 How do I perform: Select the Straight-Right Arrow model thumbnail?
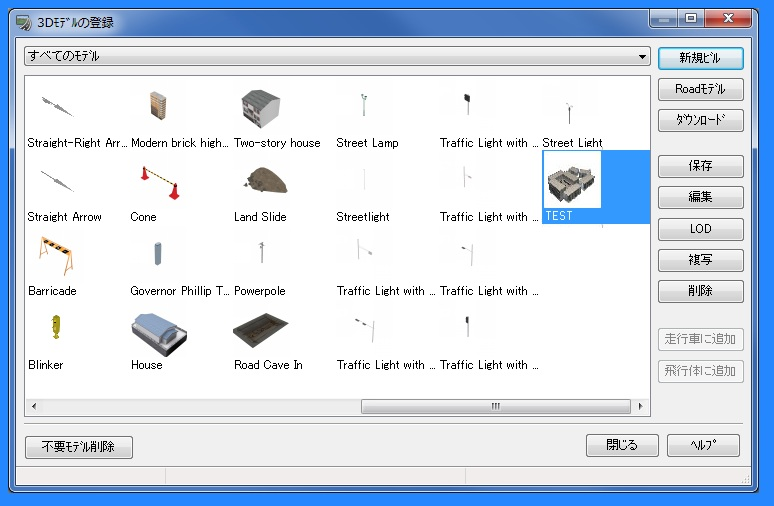click(x=57, y=106)
